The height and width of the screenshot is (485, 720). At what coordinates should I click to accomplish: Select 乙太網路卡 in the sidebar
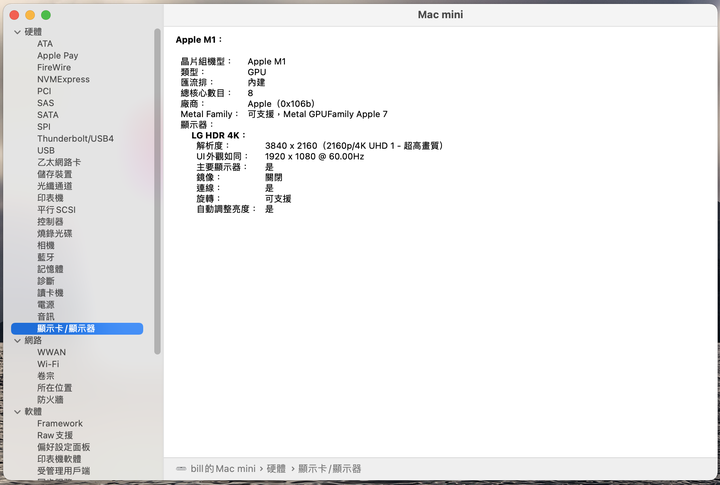point(59,163)
